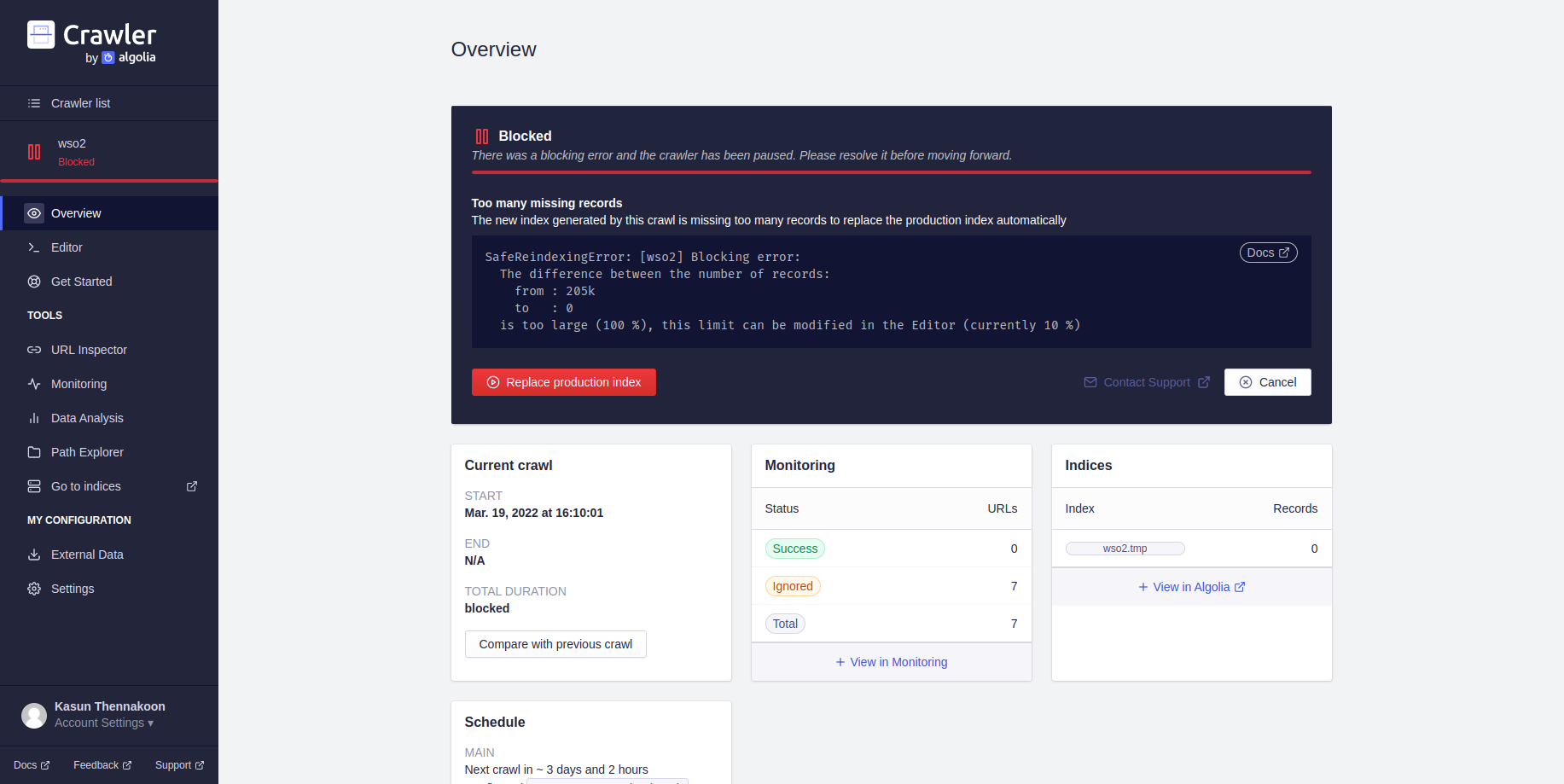Viewport: 1564px width, 784px height.
Task: Click Replace production index
Action: click(564, 382)
